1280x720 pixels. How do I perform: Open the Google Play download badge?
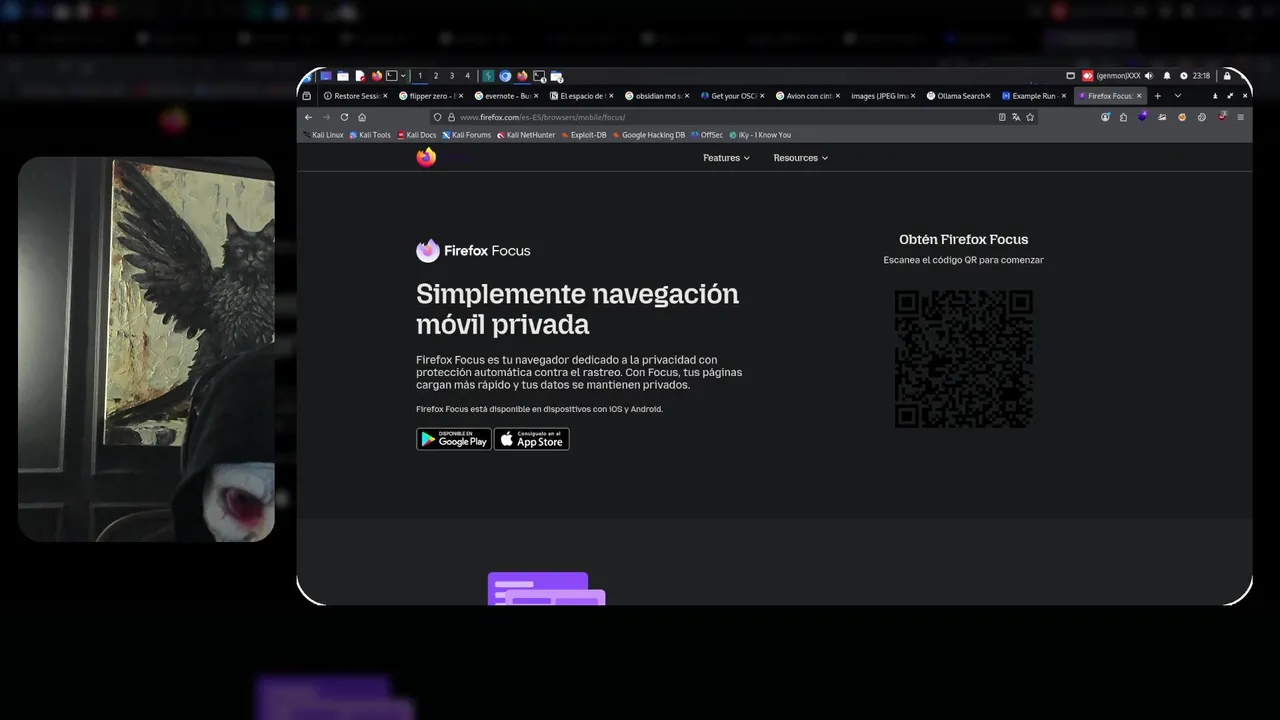coord(454,439)
